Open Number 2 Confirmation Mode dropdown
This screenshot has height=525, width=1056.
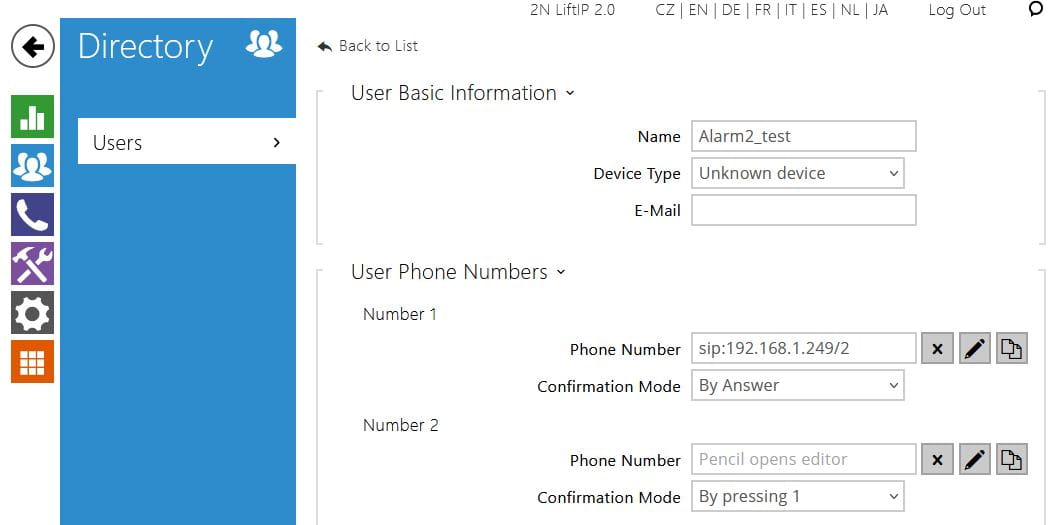click(x=797, y=497)
